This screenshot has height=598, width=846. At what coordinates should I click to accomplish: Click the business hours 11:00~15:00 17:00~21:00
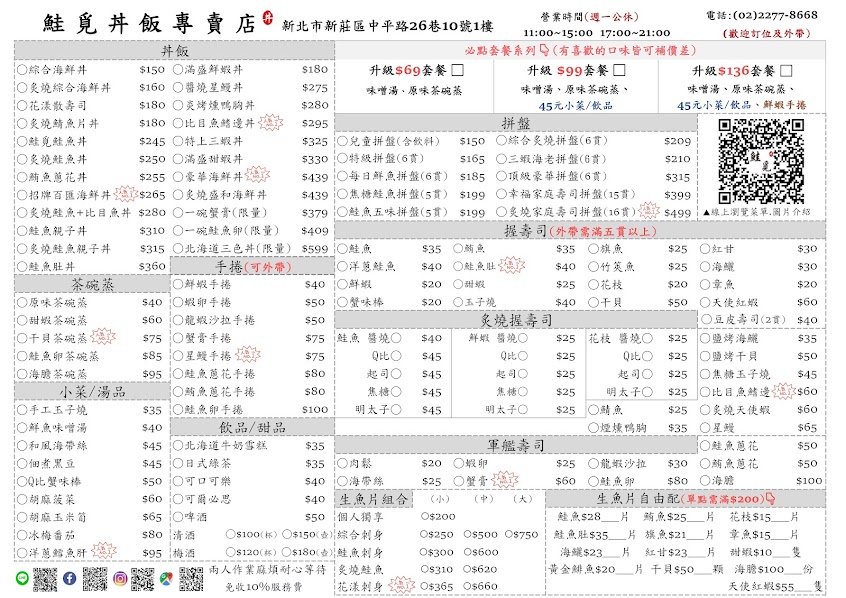(x=597, y=33)
